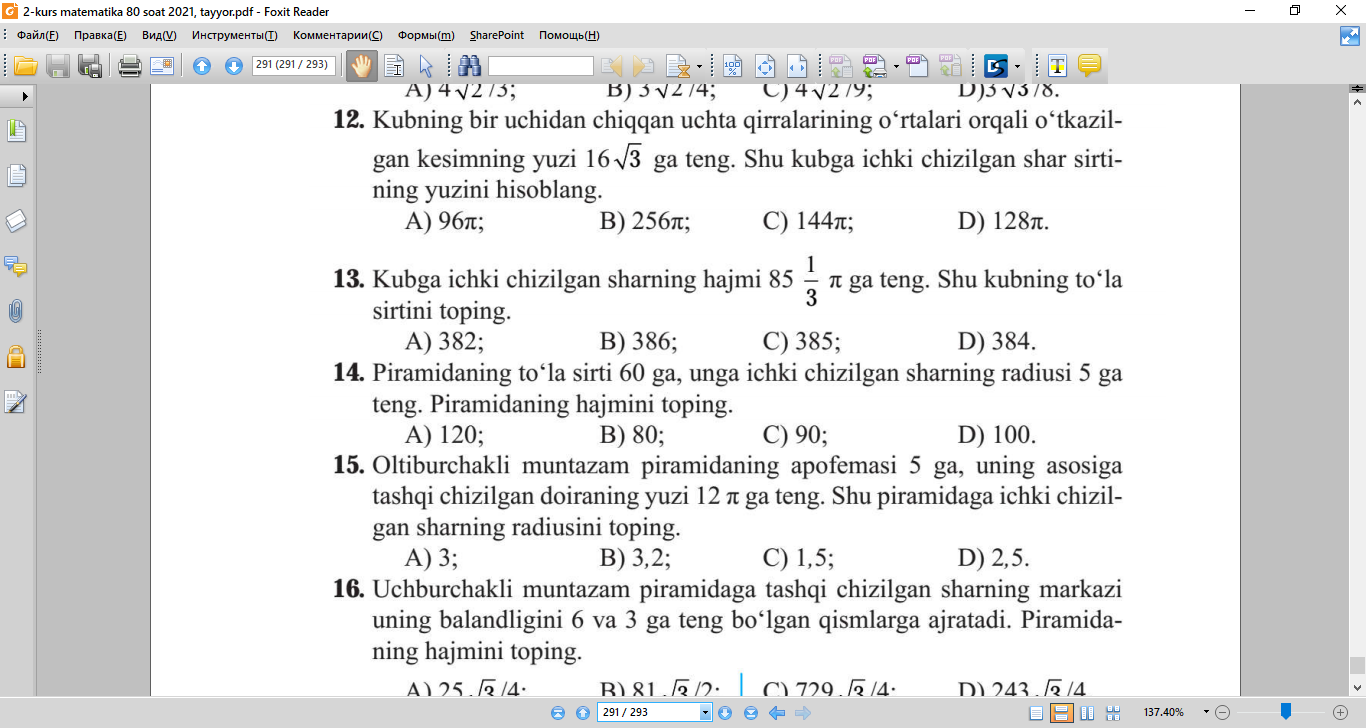Click the Fit Width icon

[797, 67]
